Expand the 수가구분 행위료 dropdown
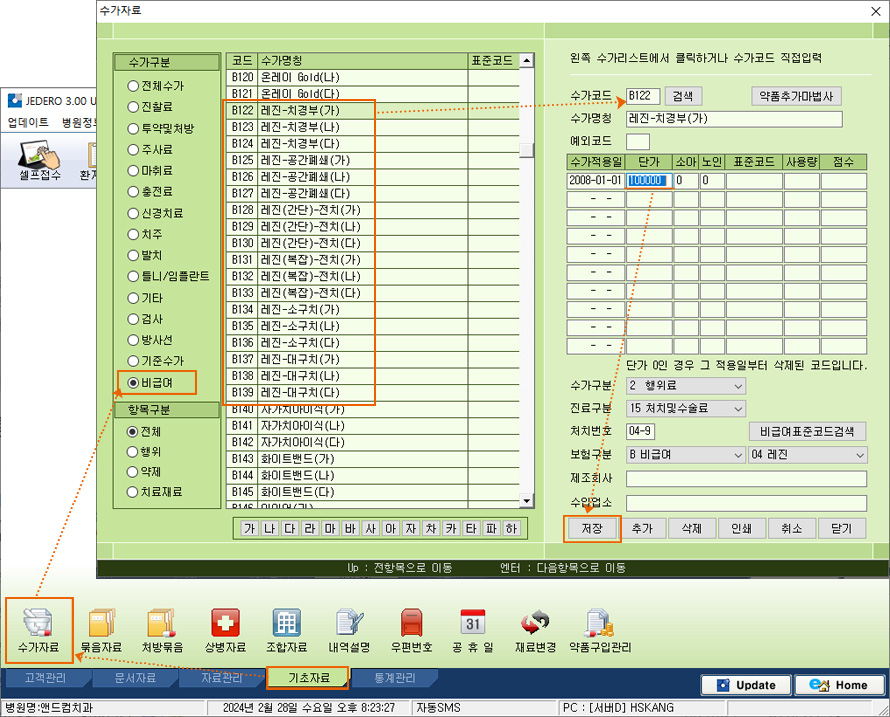 click(686, 385)
